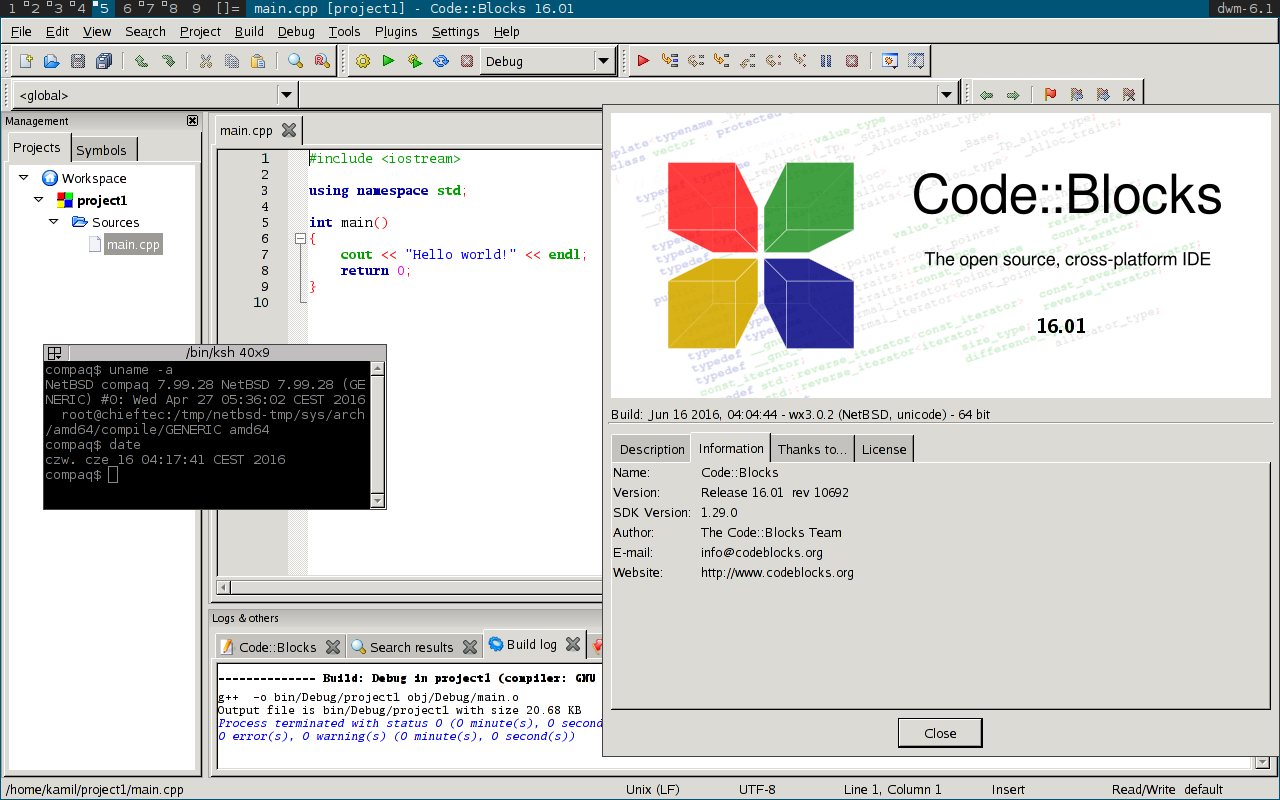Go to the previous bookmark flag icon
1280x800 pixels.
click(1077, 95)
